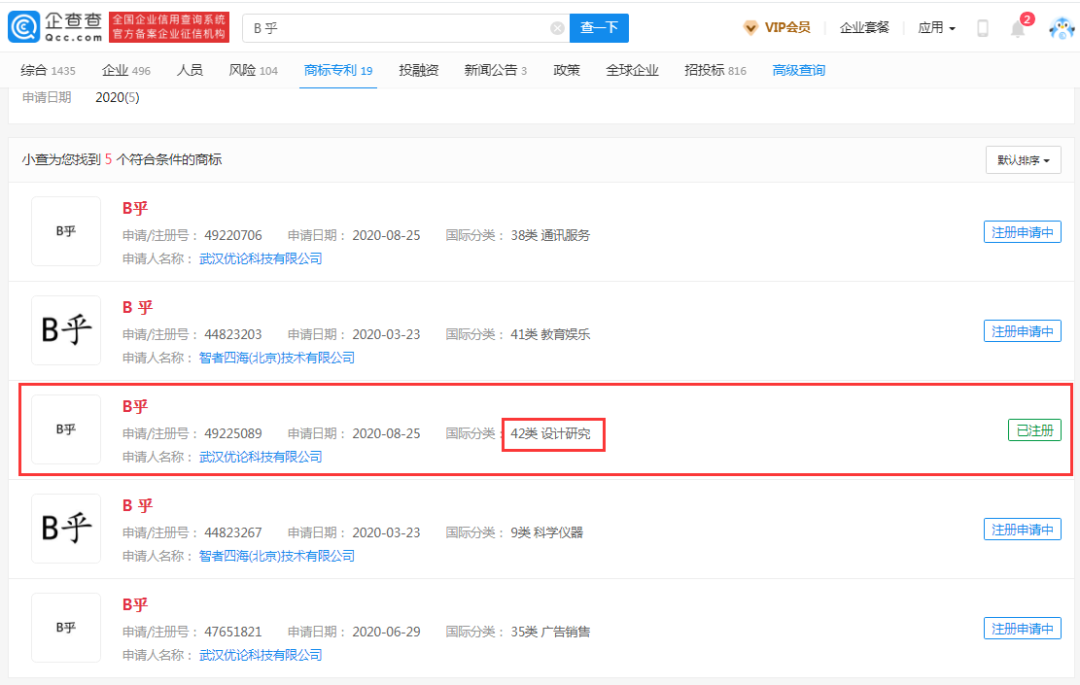Open B 乎 title of 9类 科学仪器 trademark

tap(137, 506)
